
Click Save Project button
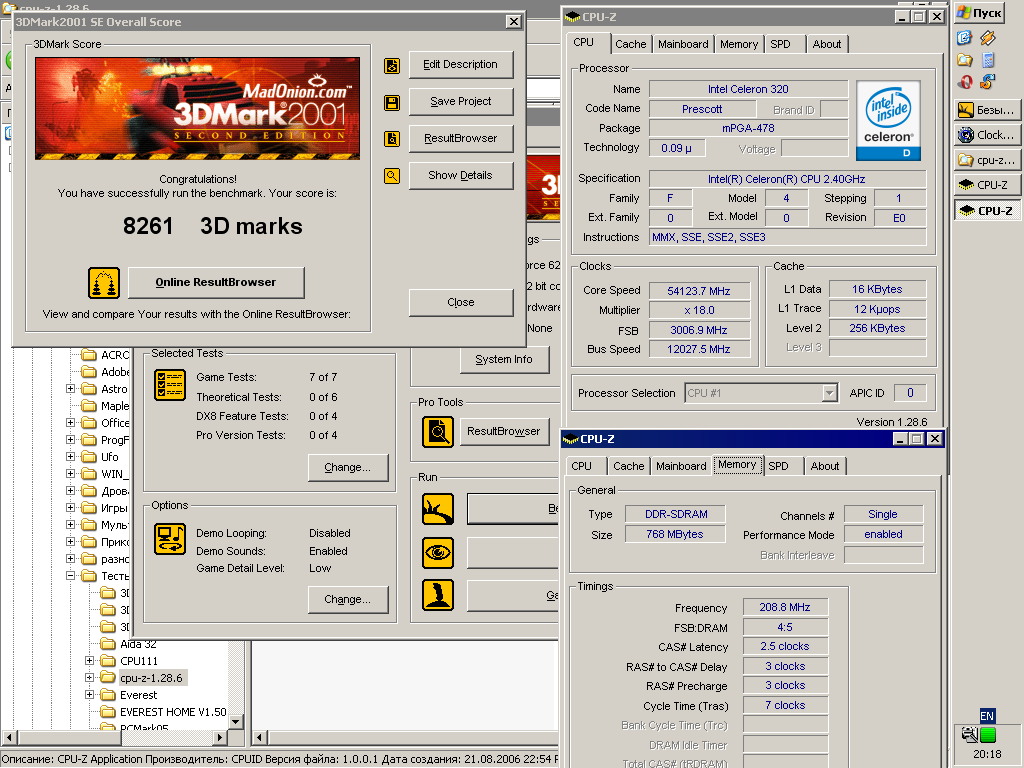click(x=461, y=102)
